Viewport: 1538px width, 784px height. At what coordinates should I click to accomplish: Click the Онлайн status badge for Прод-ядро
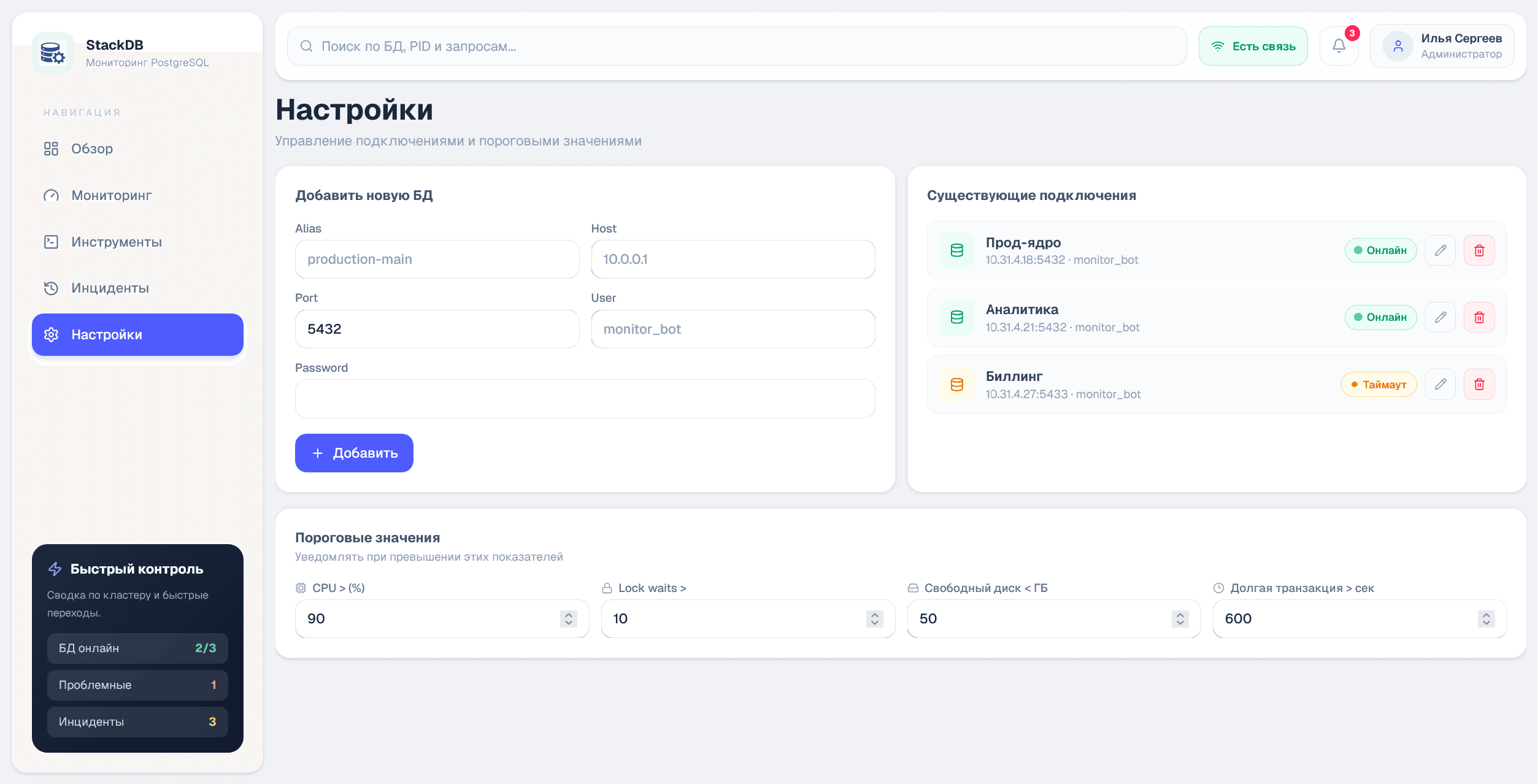[1380, 250]
